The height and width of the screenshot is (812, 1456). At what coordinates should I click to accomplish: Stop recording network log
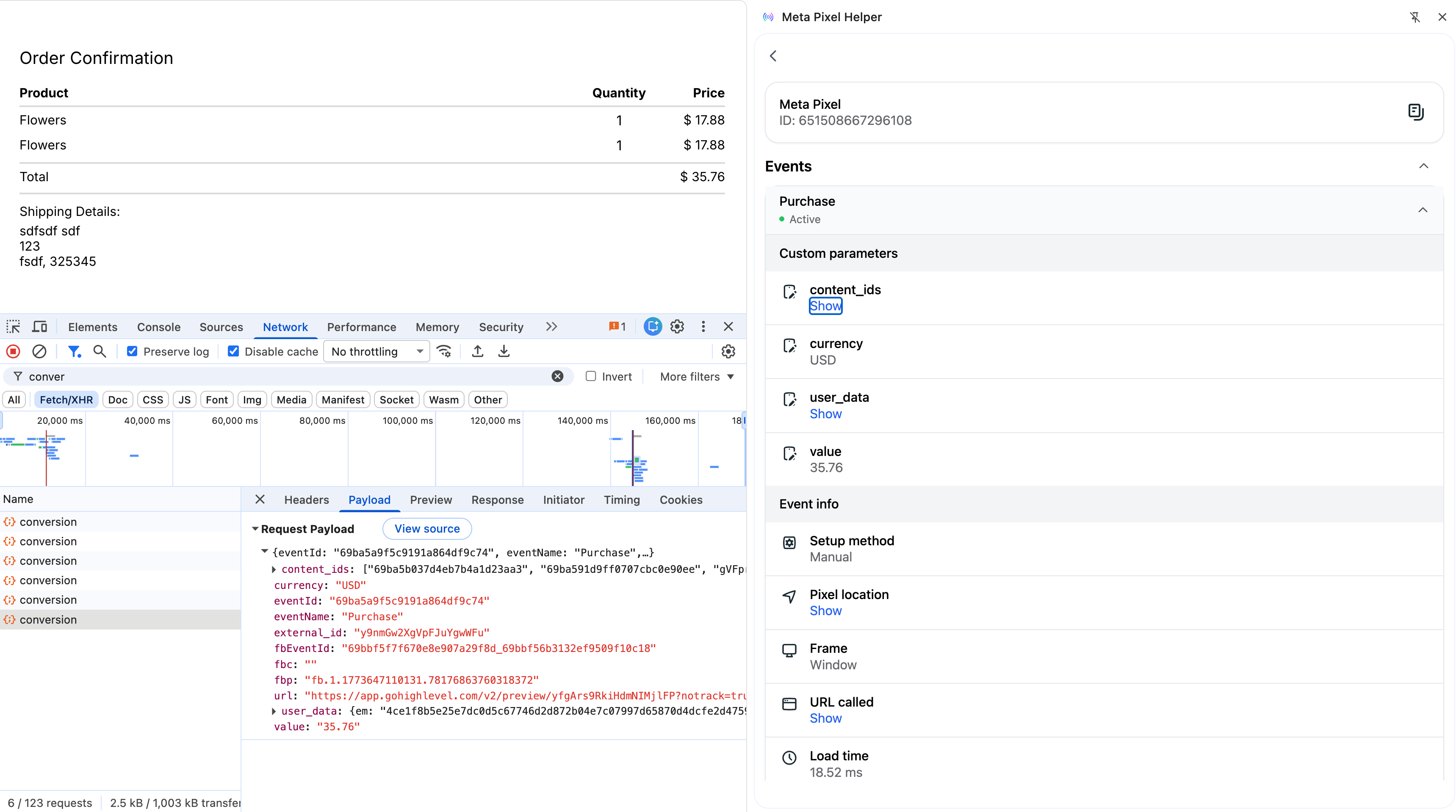point(13,351)
